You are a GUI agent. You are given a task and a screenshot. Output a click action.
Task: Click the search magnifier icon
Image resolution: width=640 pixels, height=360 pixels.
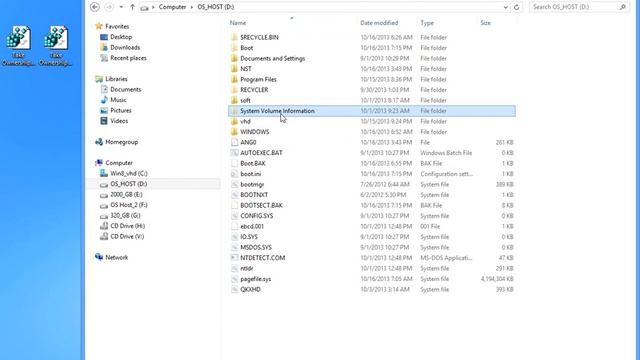point(623,7)
